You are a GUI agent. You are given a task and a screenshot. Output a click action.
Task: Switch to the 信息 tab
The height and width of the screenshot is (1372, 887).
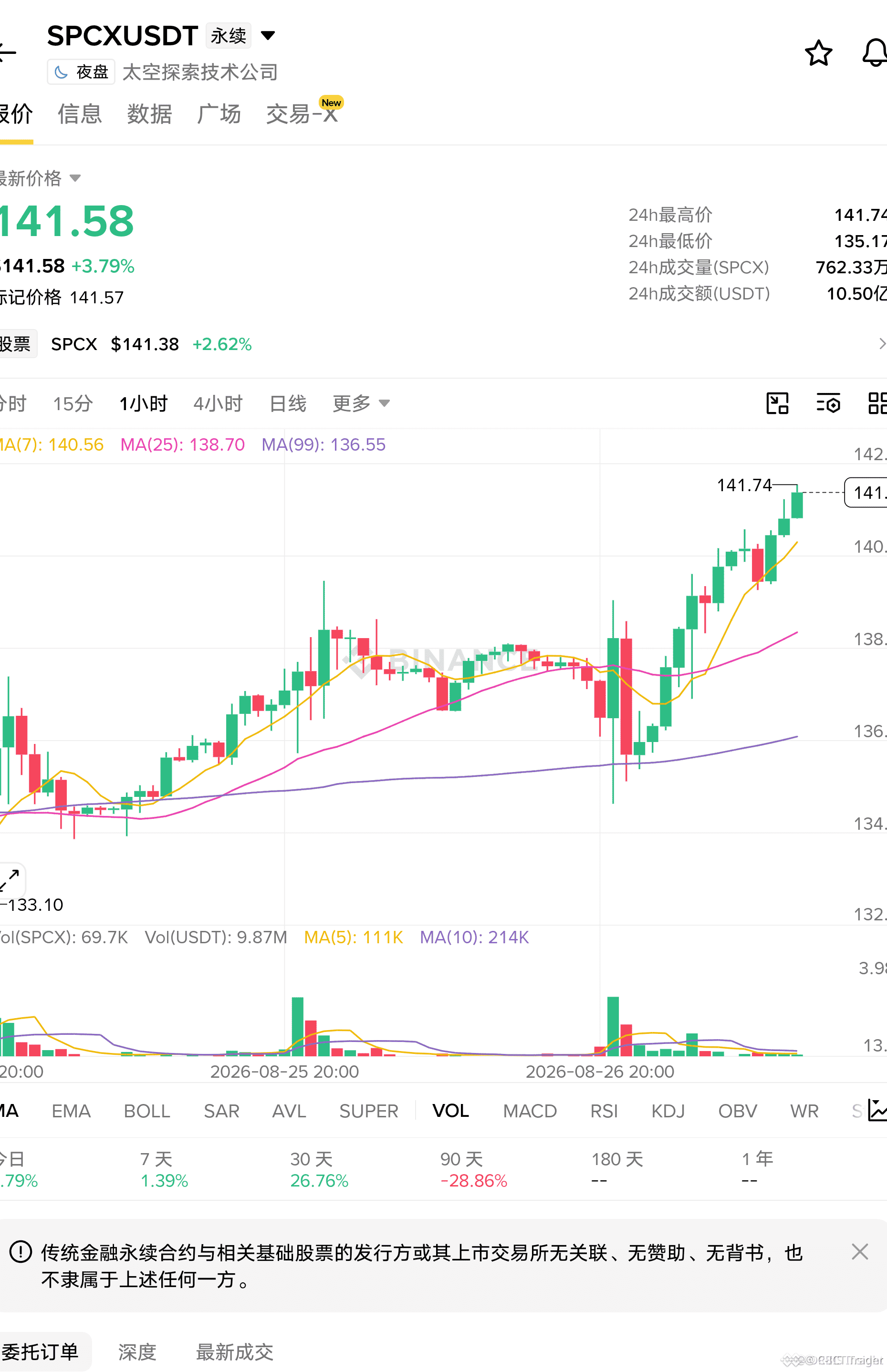80,114
